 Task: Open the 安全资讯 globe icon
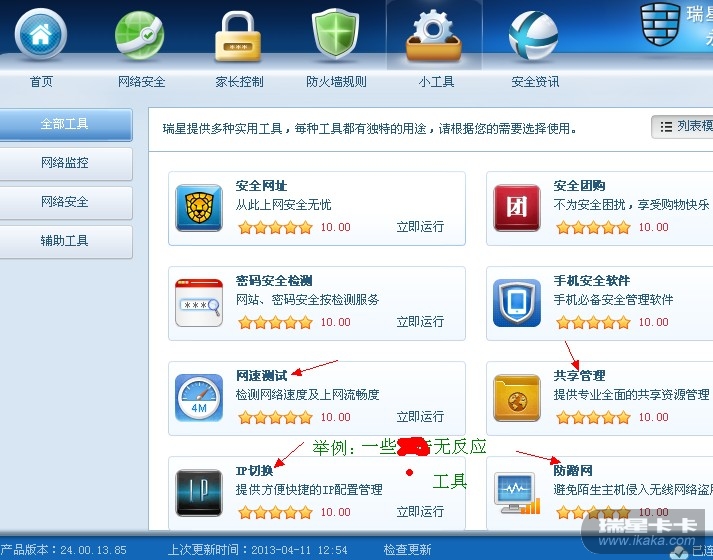coord(533,35)
